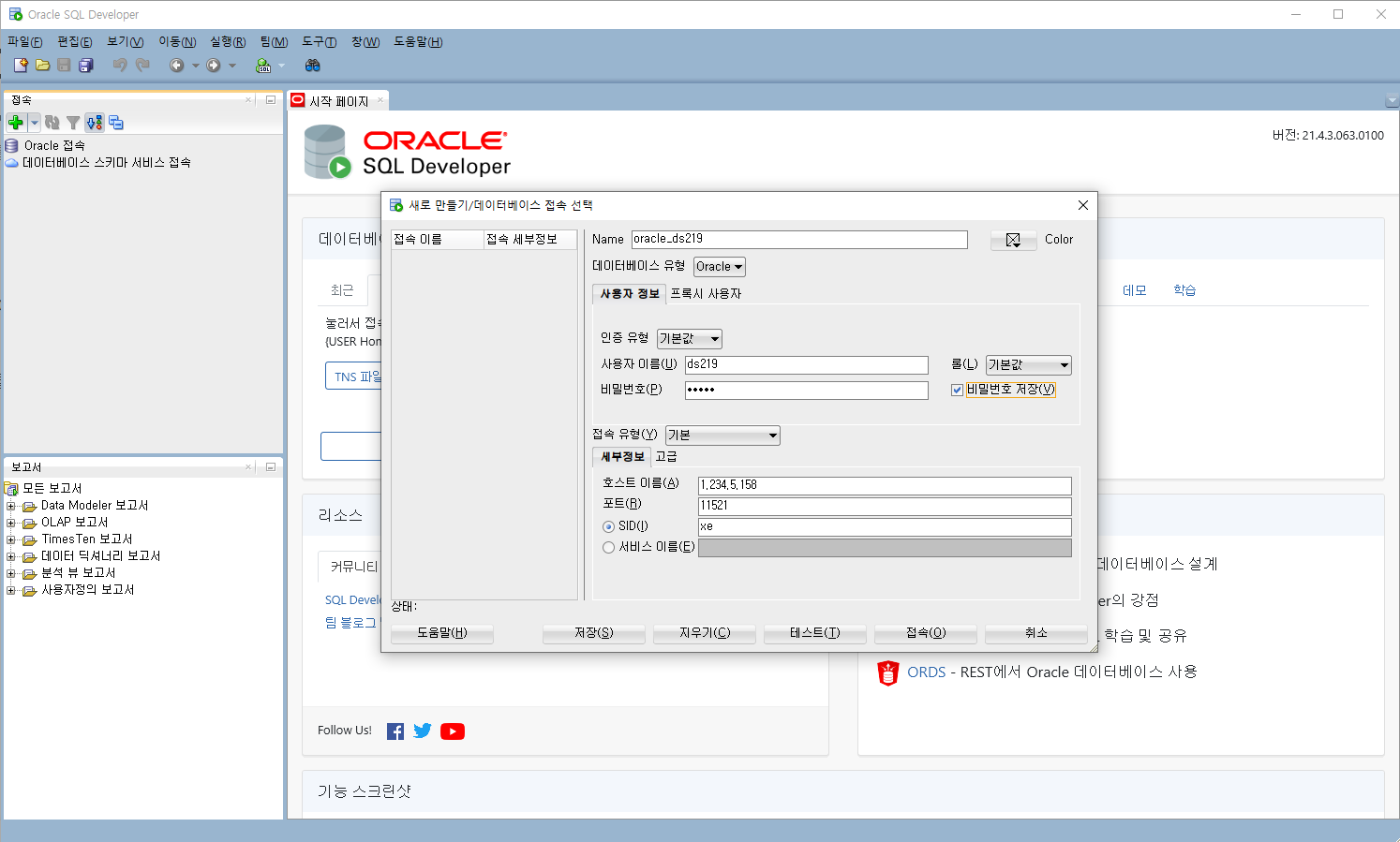Open the dropdown arrow next to new connection plus
This screenshot has height=842, width=1400.
pyautogui.click(x=35, y=123)
